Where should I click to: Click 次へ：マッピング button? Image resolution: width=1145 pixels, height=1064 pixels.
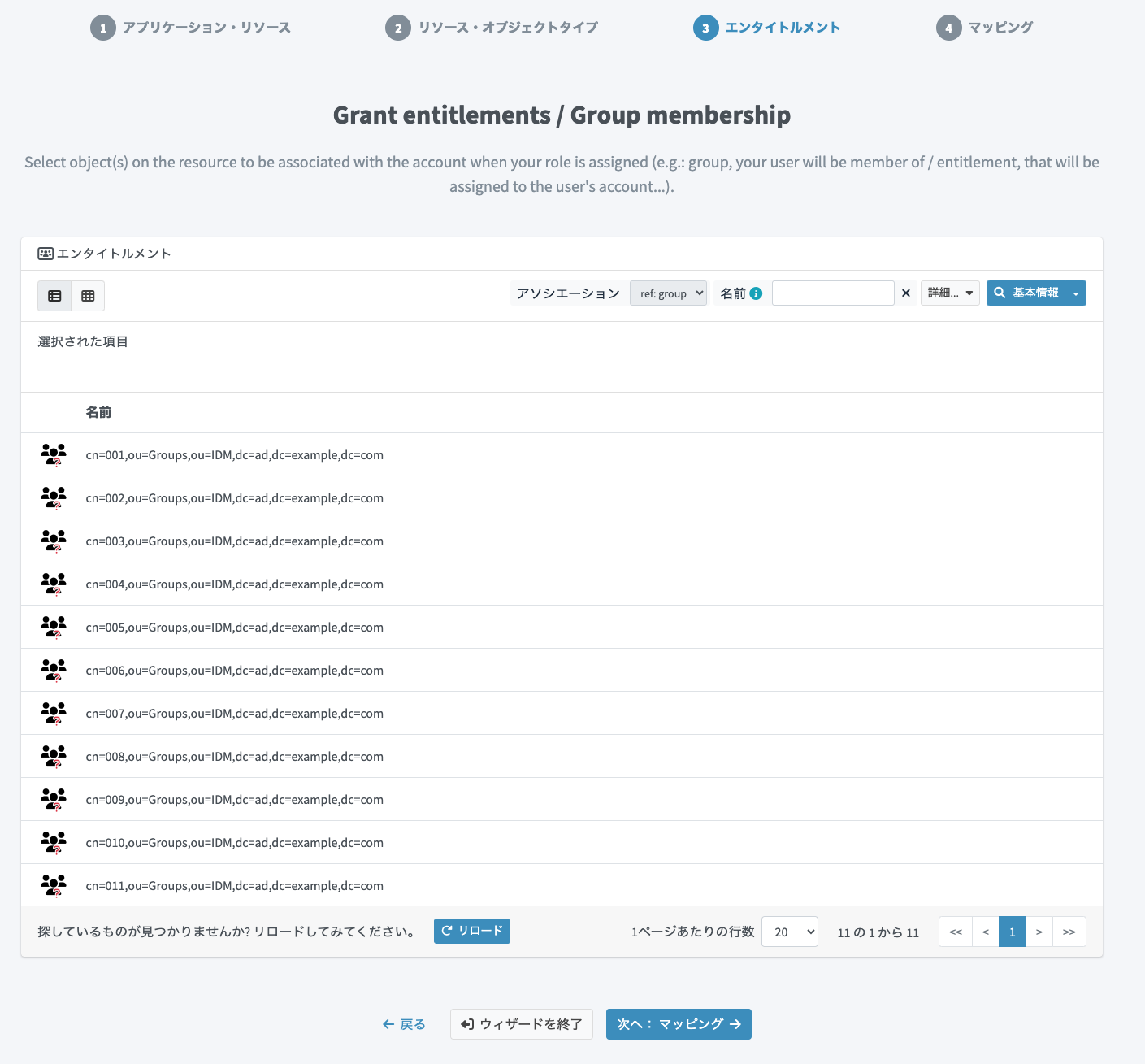point(679,1024)
